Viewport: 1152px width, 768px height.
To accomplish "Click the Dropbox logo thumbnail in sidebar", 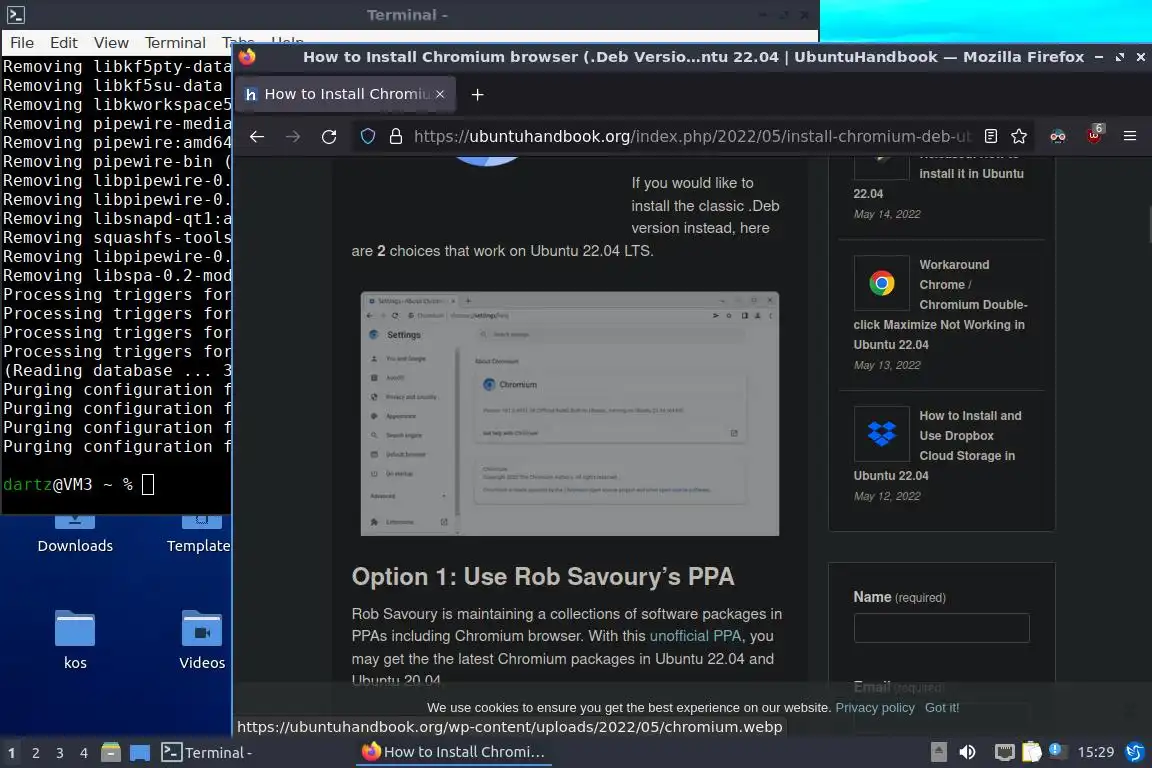I will 882,434.
